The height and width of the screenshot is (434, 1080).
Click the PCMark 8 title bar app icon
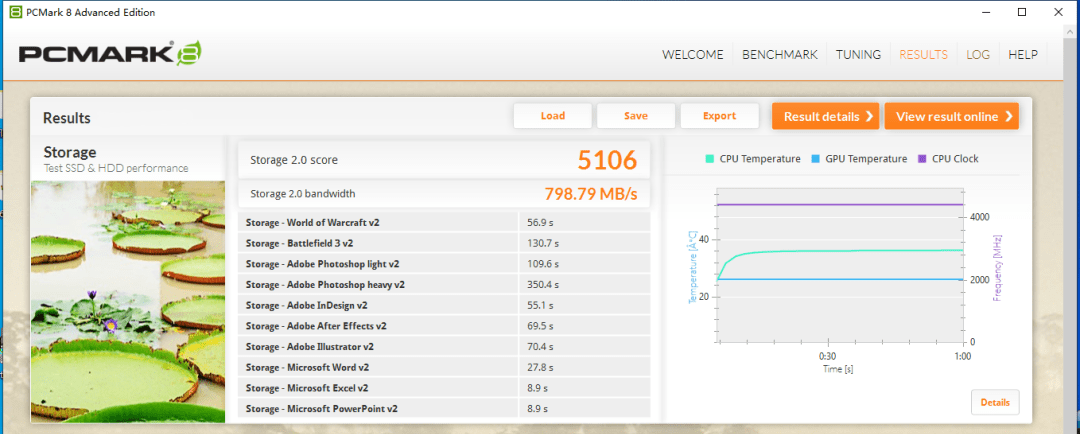[16, 12]
